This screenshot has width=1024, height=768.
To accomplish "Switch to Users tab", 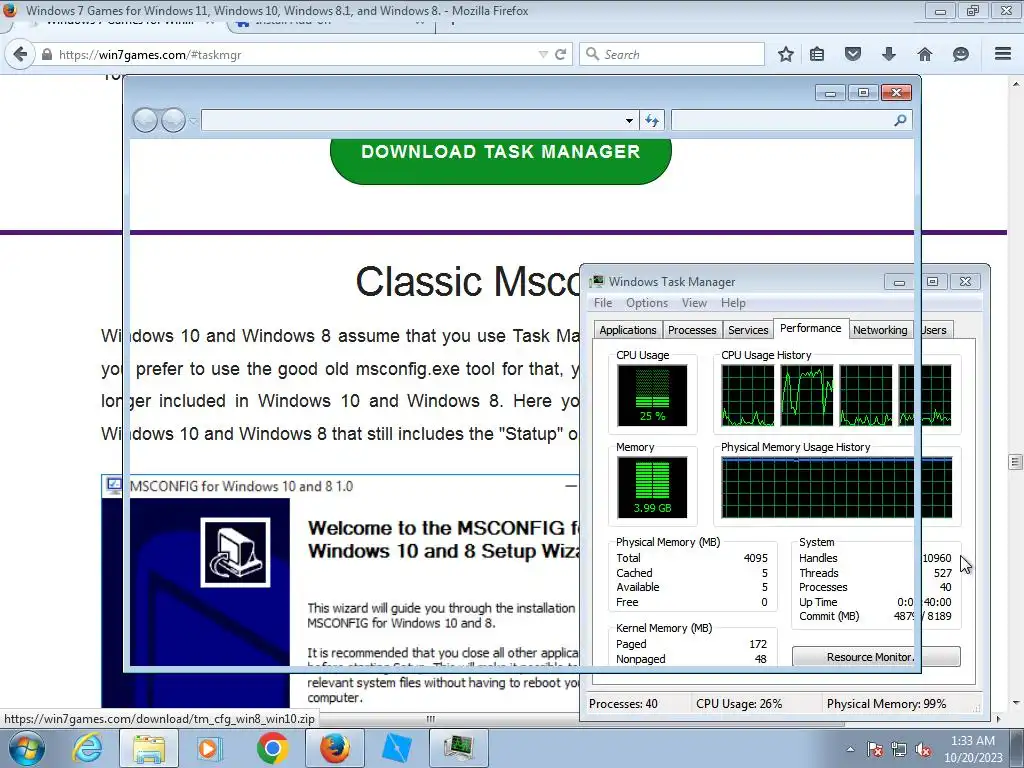I will coord(933,330).
